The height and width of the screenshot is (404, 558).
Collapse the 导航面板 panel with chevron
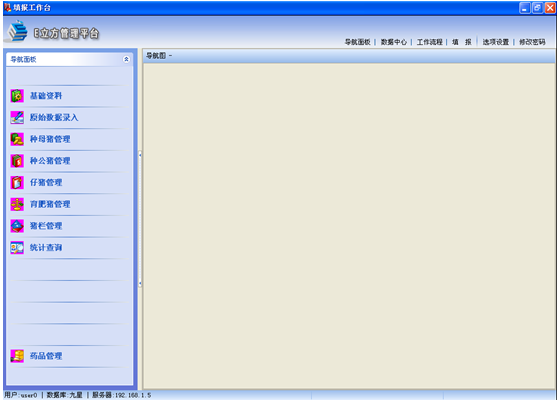pos(126,59)
